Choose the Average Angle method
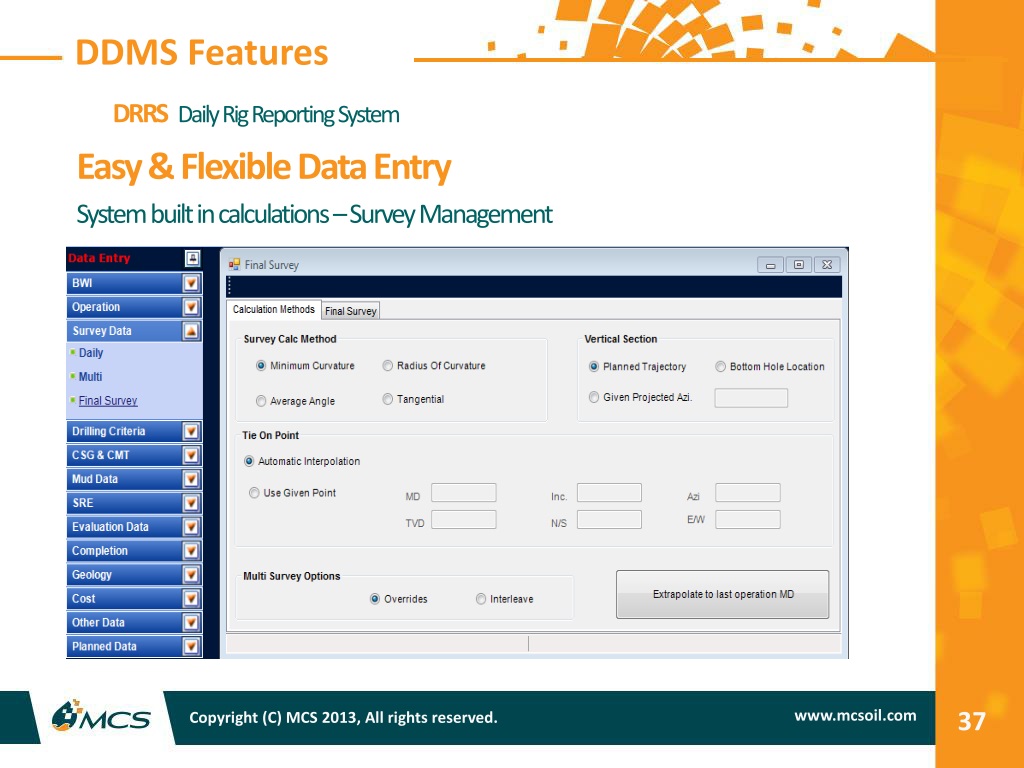1024x768 pixels. 261,401
